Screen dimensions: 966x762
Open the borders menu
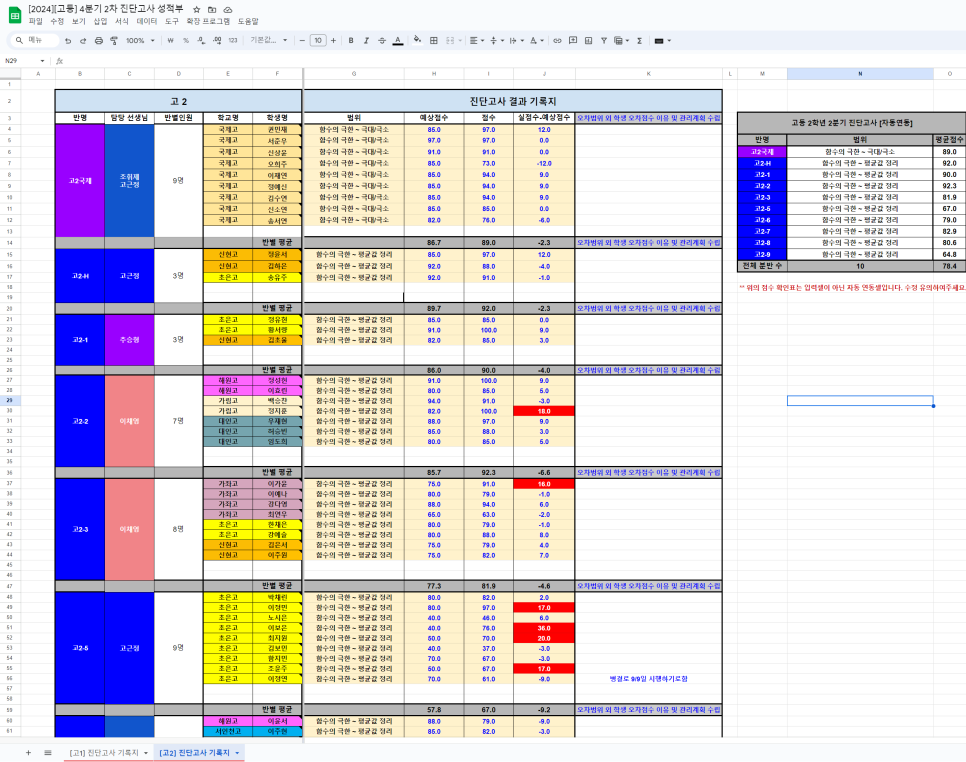pyautogui.click(x=434, y=41)
